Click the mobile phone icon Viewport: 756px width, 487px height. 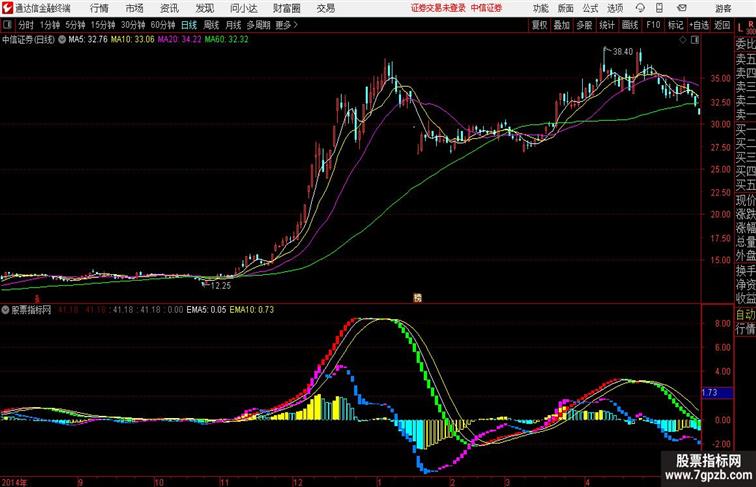click(659, 8)
